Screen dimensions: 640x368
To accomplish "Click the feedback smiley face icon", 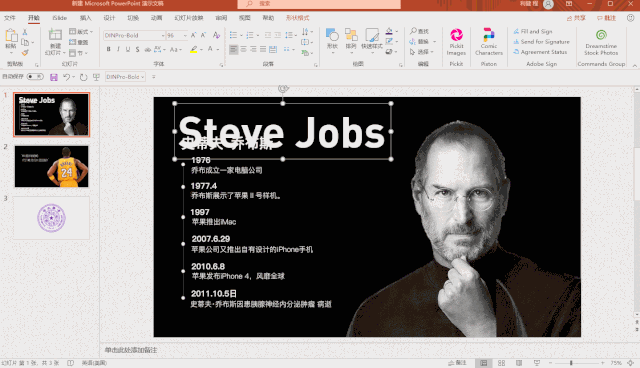I will click(x=631, y=18).
